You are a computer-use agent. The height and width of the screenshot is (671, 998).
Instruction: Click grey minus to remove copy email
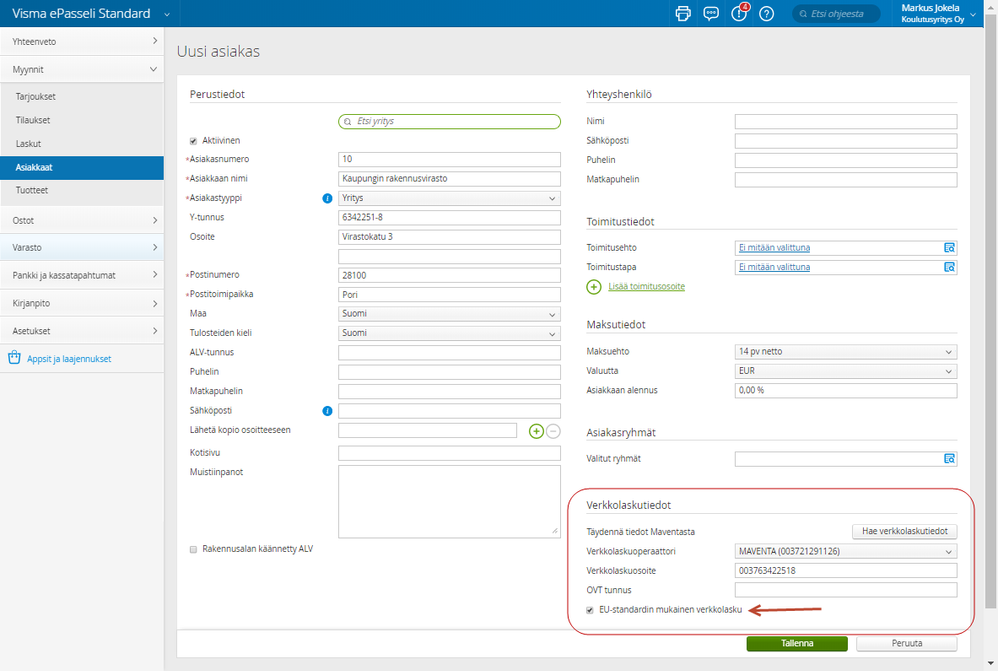point(554,432)
